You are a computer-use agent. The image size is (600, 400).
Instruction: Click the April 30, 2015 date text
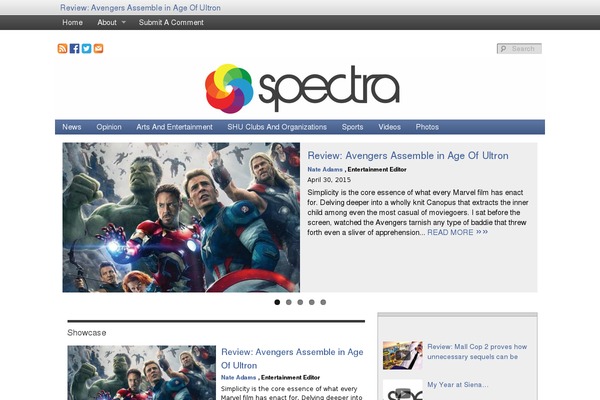point(329,180)
